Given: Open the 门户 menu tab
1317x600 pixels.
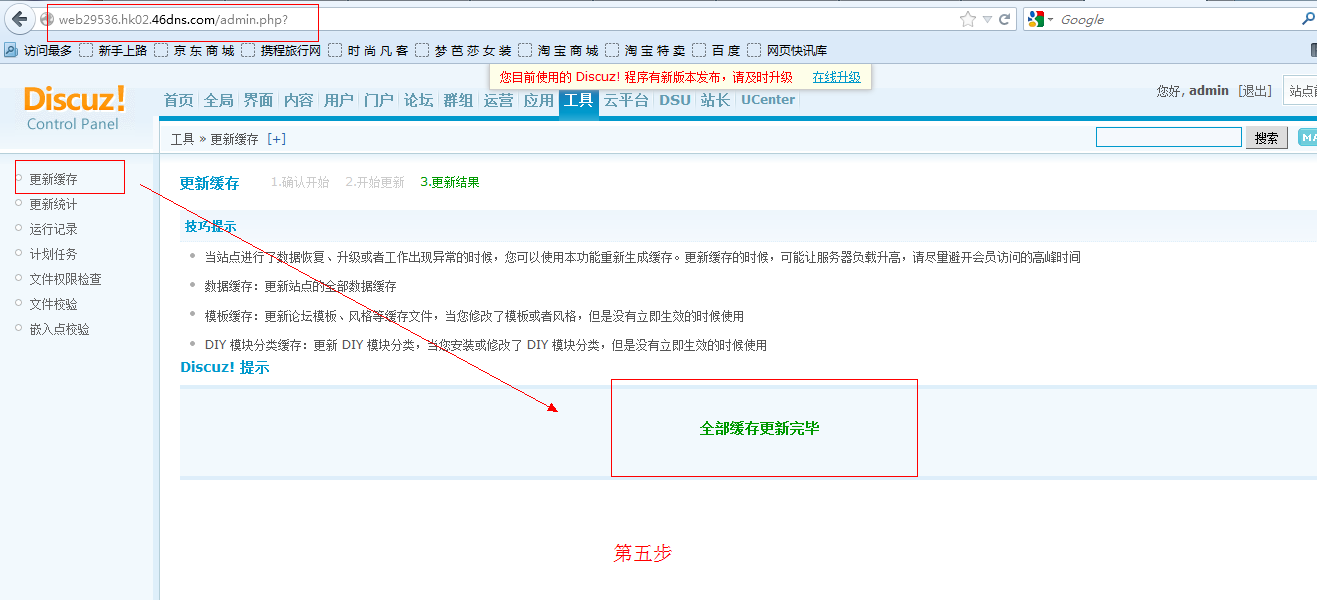Looking at the screenshot, I should 379,100.
